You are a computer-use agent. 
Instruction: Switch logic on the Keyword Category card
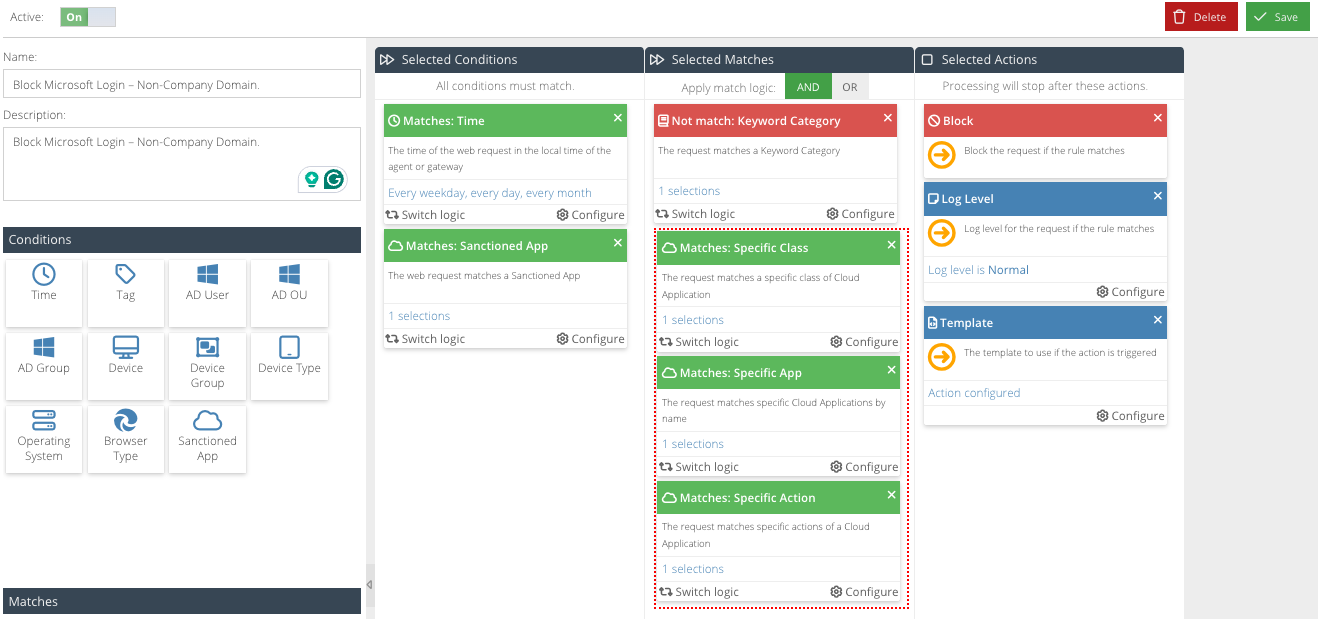click(x=695, y=214)
